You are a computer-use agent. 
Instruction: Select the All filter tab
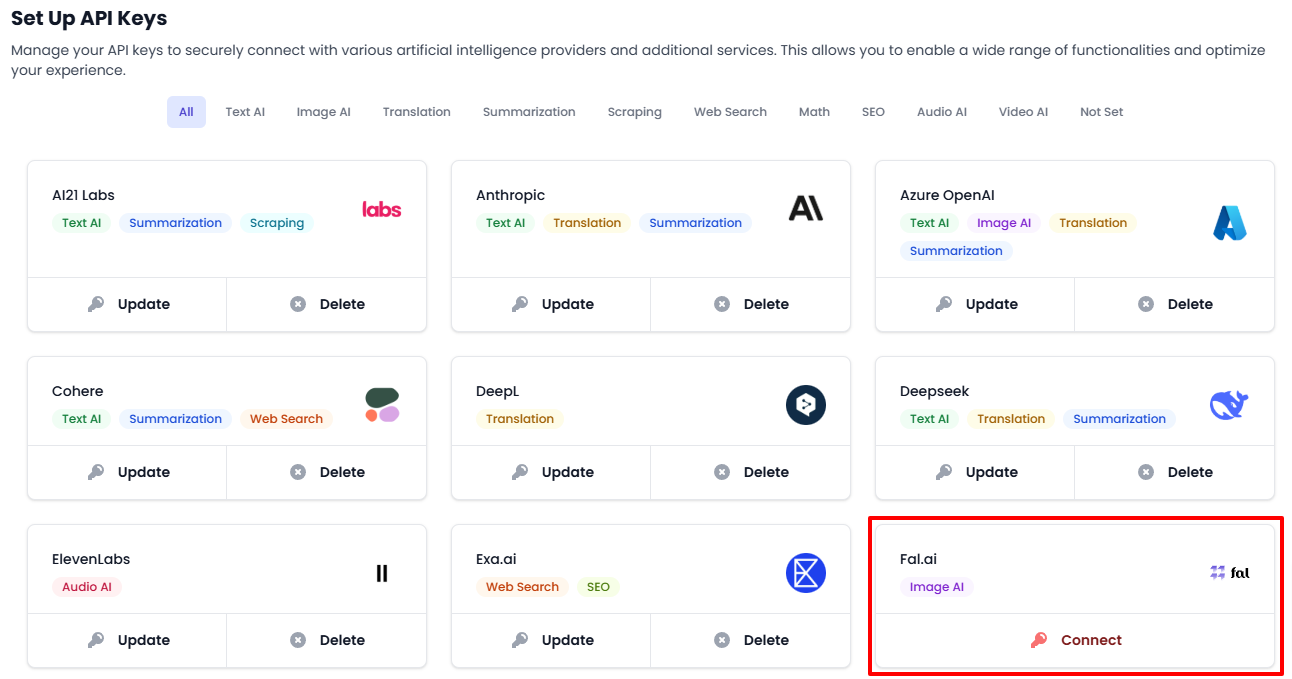tap(186, 112)
